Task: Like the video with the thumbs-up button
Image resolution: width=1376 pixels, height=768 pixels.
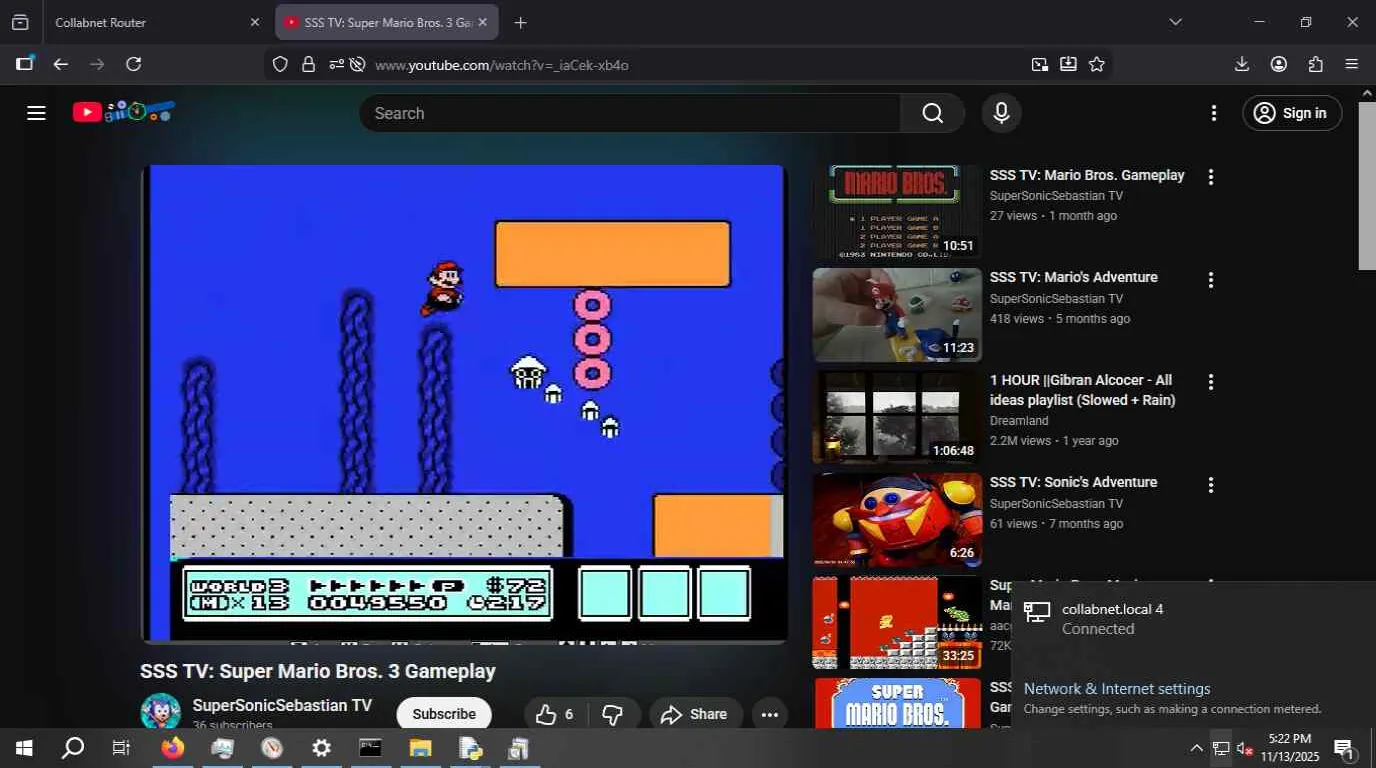Action: (x=555, y=714)
